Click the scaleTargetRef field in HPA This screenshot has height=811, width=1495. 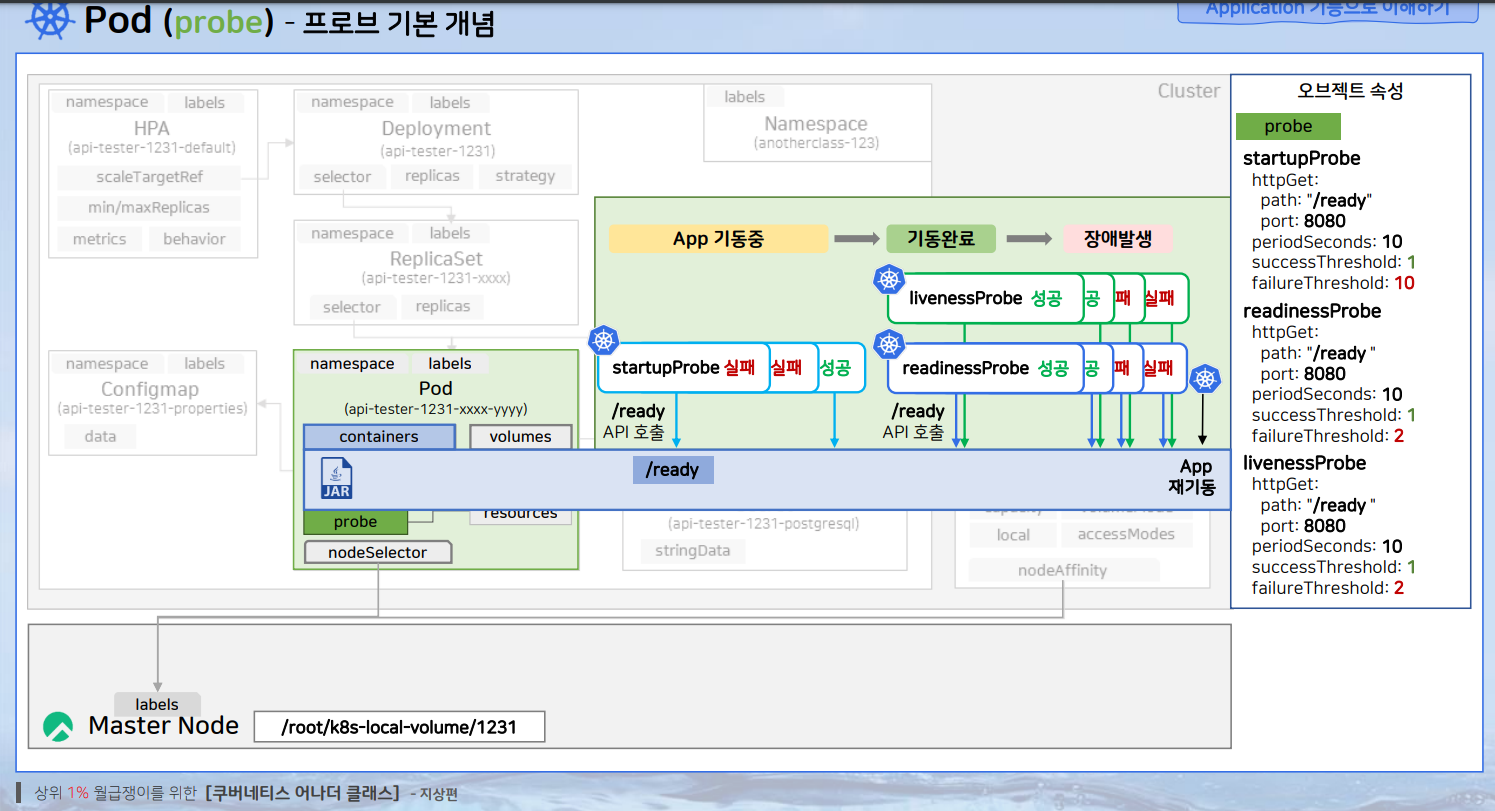pyautogui.click(x=148, y=178)
